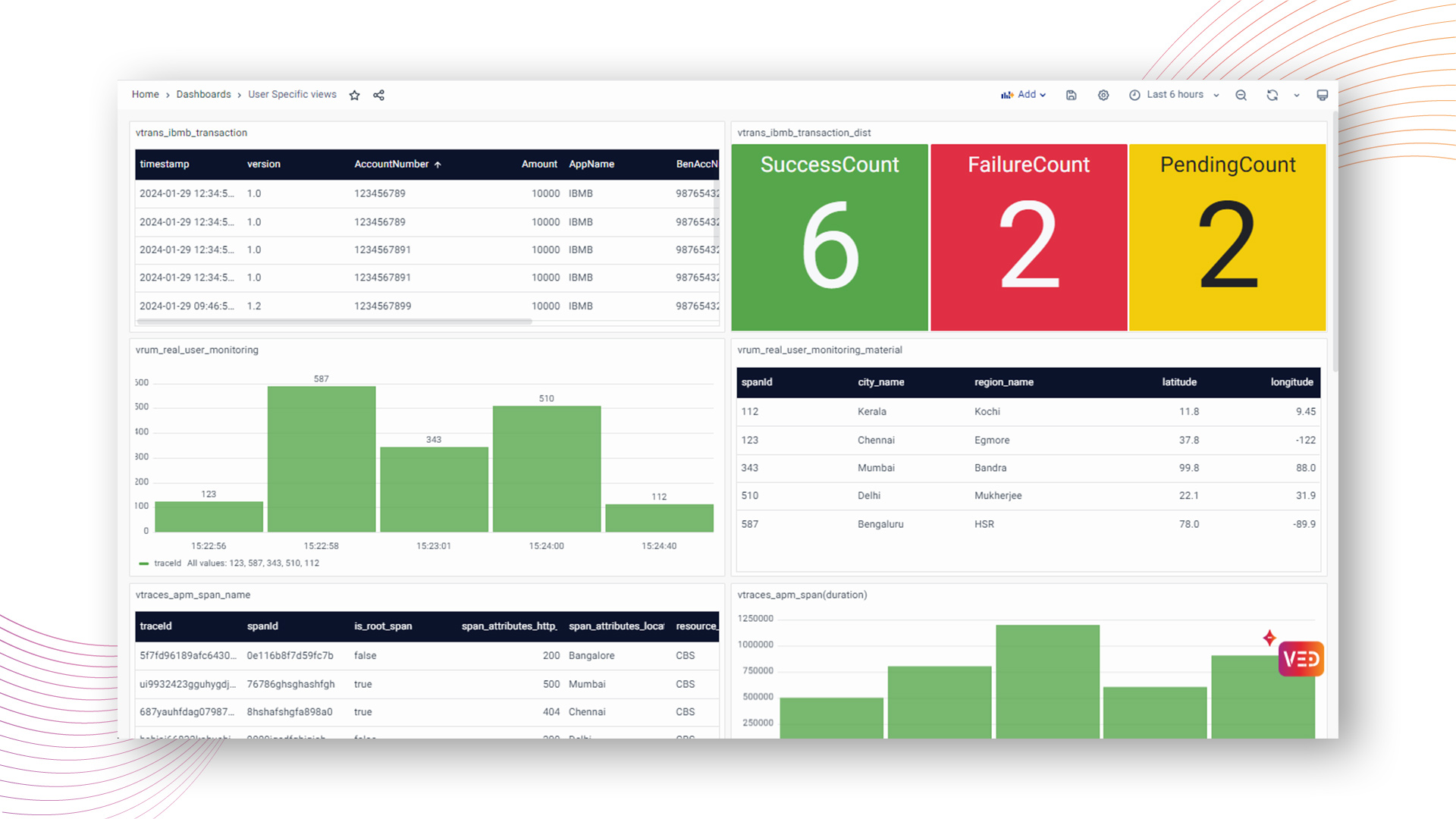Star the User Specific views dashboard
1456x819 pixels.
click(x=354, y=95)
